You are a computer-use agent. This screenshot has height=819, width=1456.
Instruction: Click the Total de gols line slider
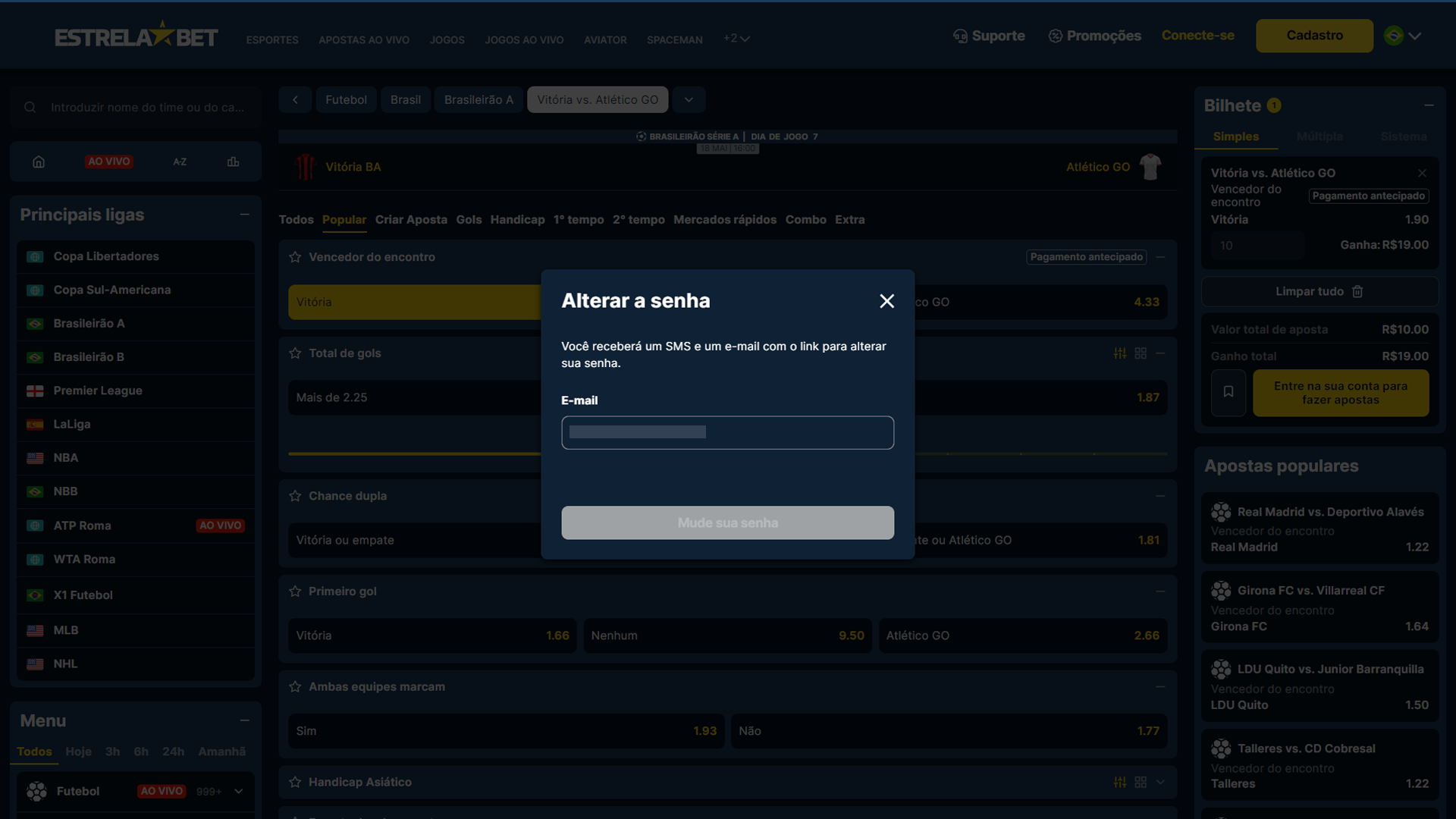click(x=727, y=453)
